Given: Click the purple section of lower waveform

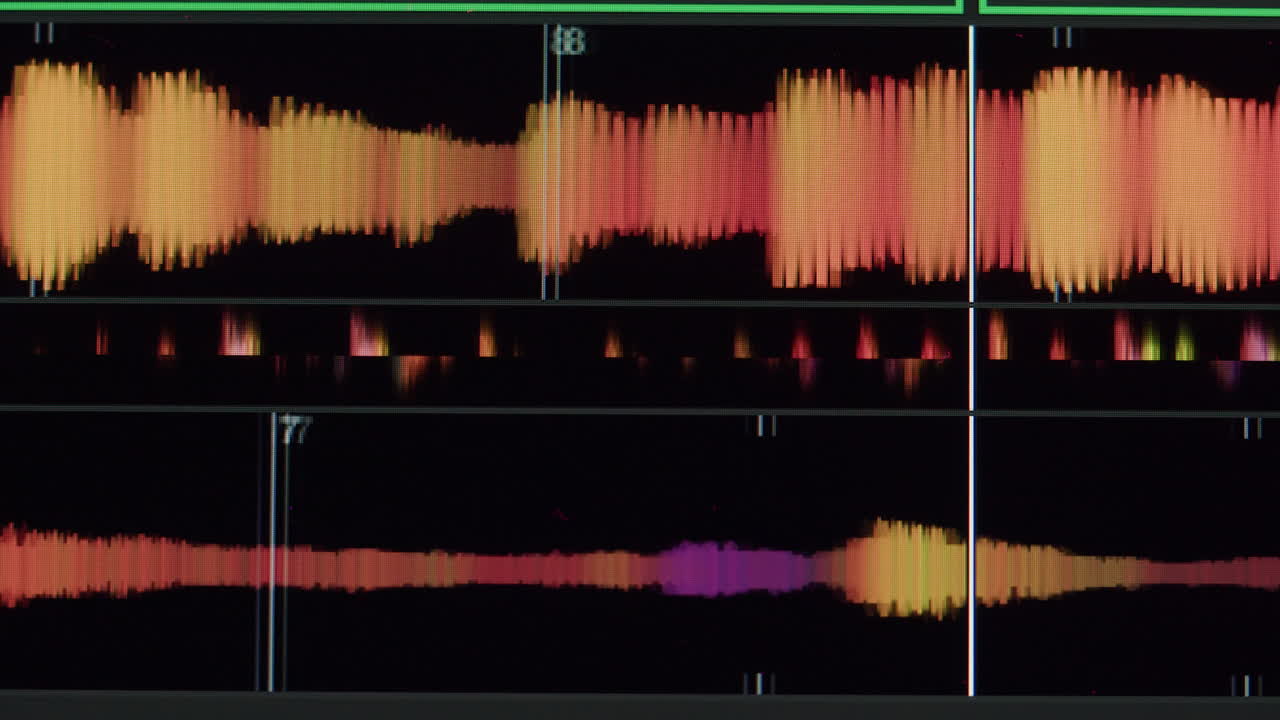Looking at the screenshot, I should [728, 568].
